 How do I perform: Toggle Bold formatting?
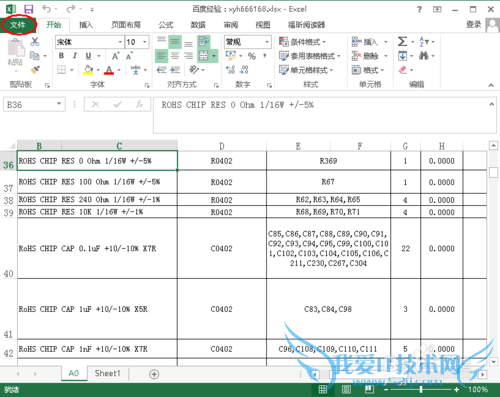[61, 56]
